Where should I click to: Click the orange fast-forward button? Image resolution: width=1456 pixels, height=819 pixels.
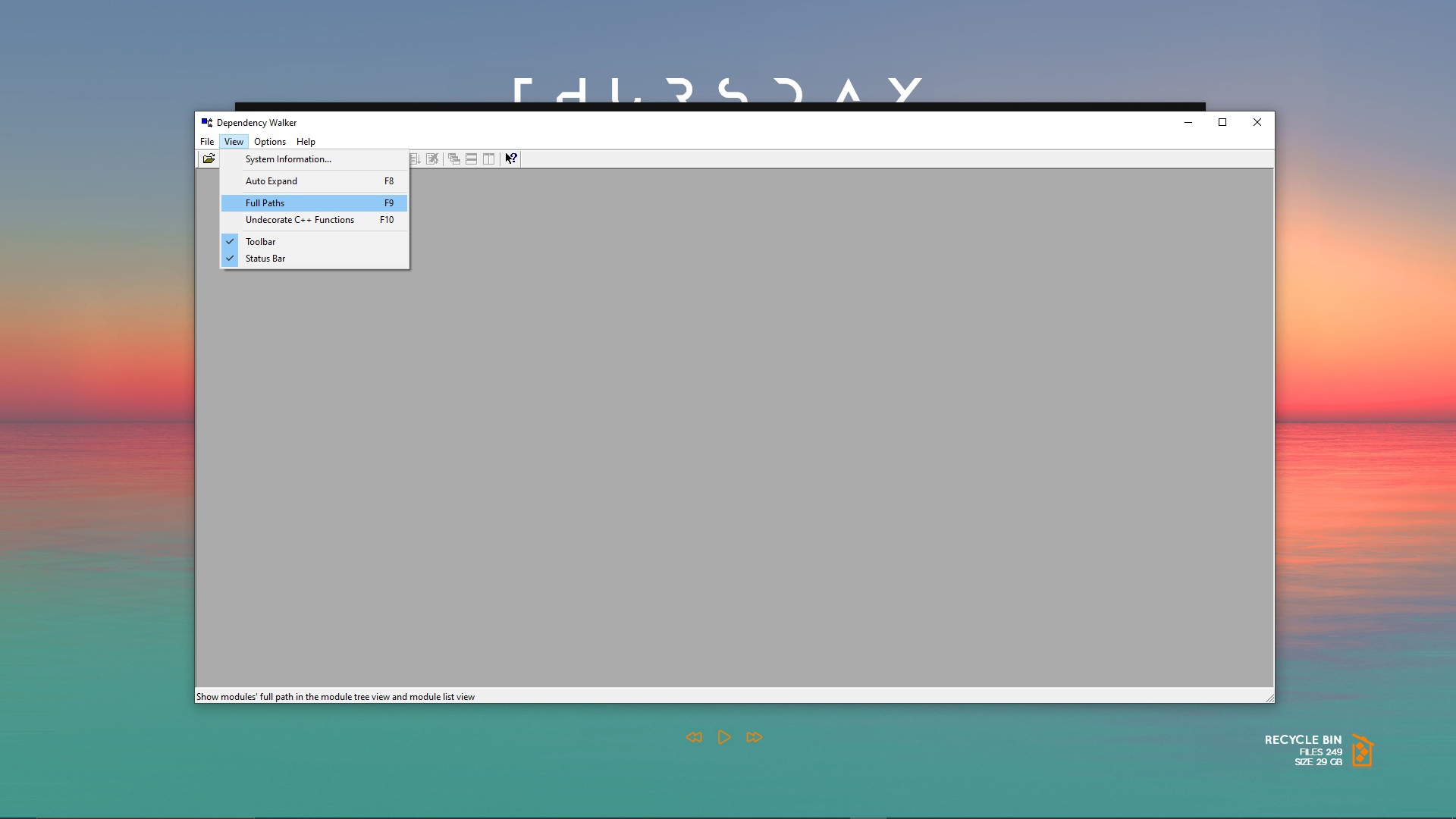coord(754,737)
